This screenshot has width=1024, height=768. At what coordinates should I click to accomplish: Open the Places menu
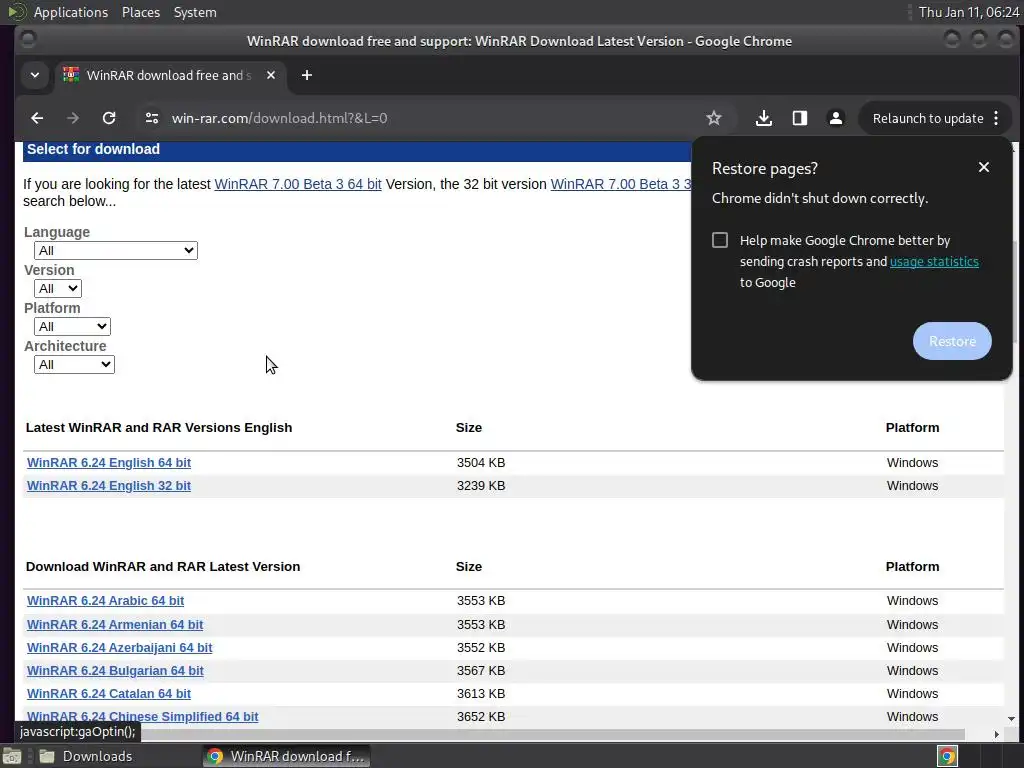[x=141, y=12]
